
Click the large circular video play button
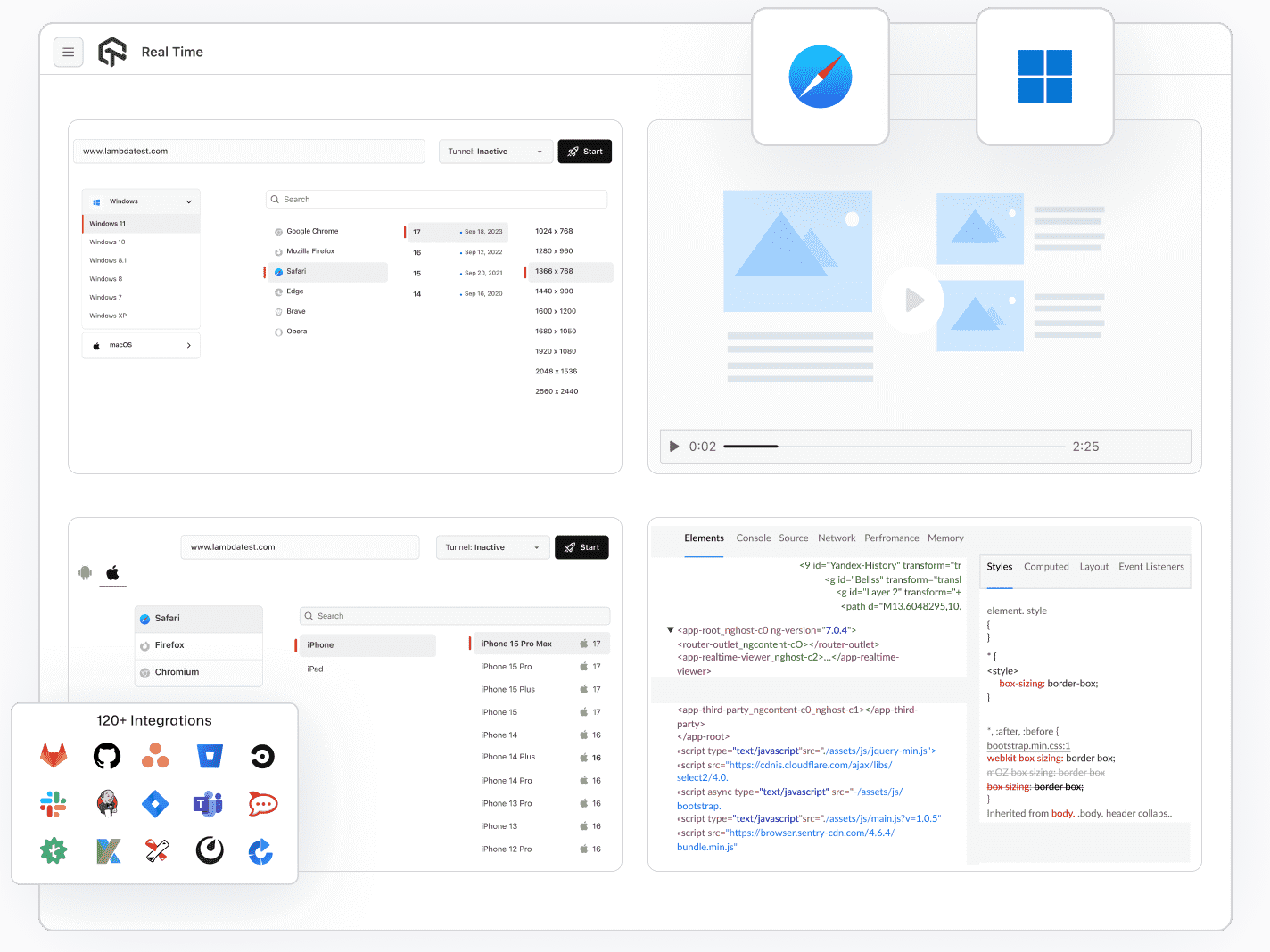[912, 300]
